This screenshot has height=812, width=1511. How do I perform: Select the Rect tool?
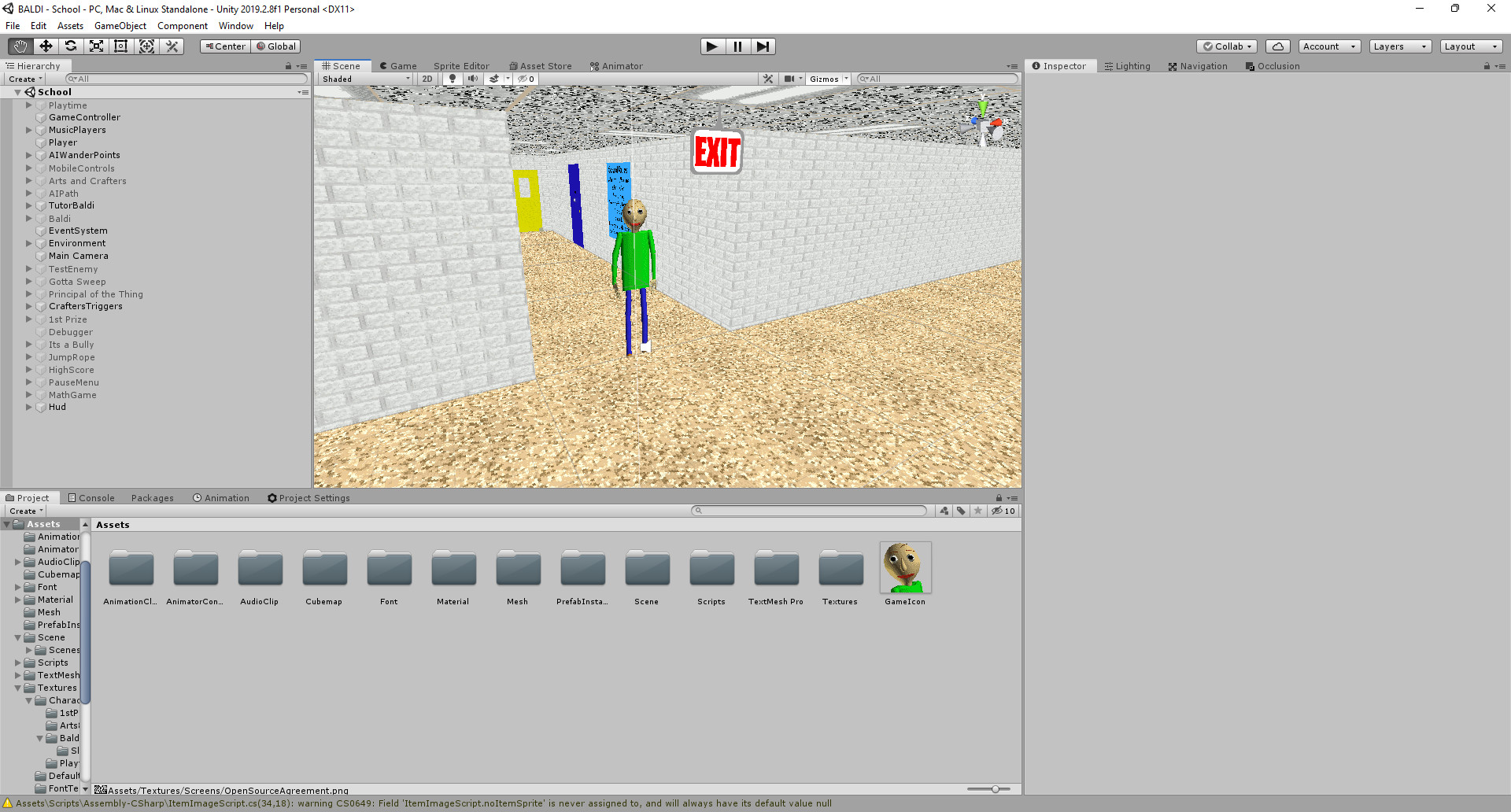point(121,46)
